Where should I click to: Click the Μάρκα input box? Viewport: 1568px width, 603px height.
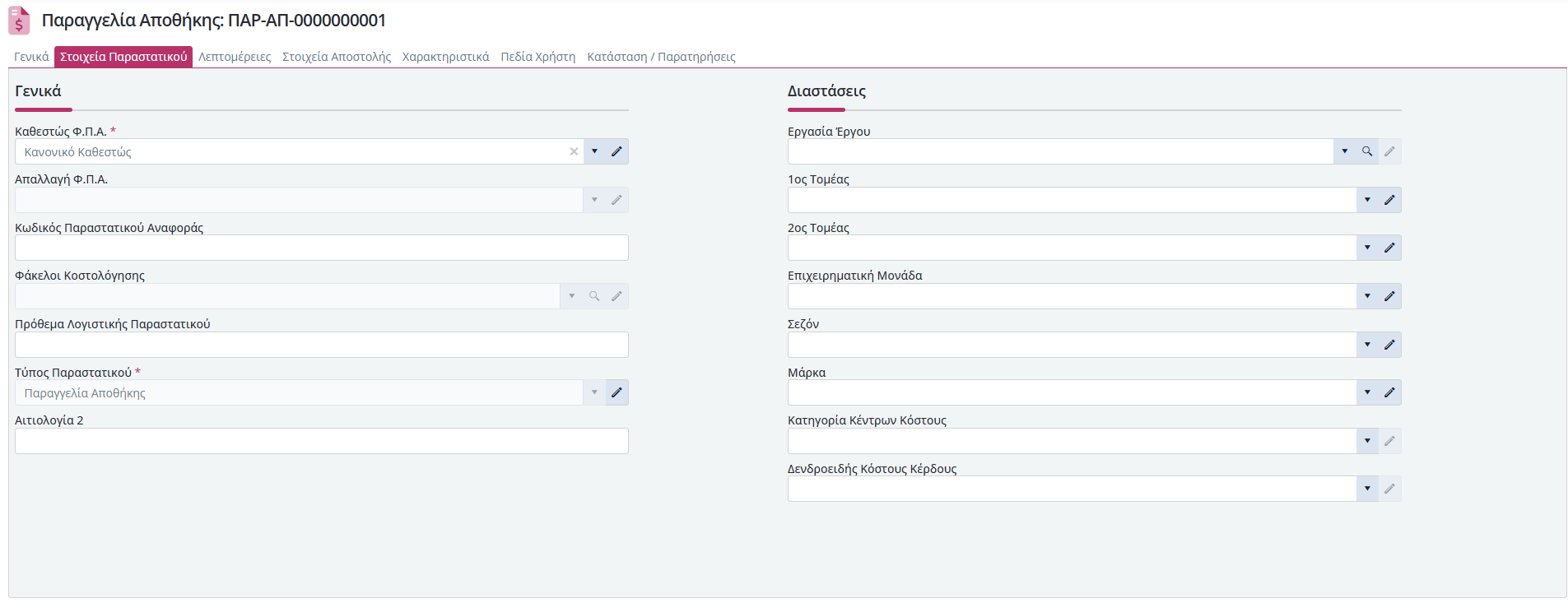pos(1072,392)
